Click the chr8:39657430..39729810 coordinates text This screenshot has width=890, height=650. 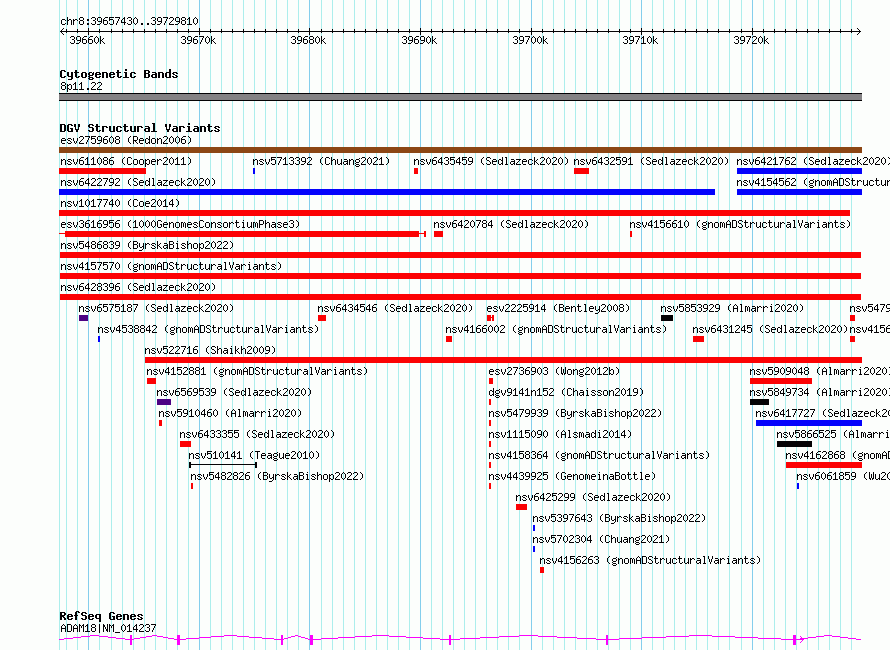pyautogui.click(x=129, y=21)
